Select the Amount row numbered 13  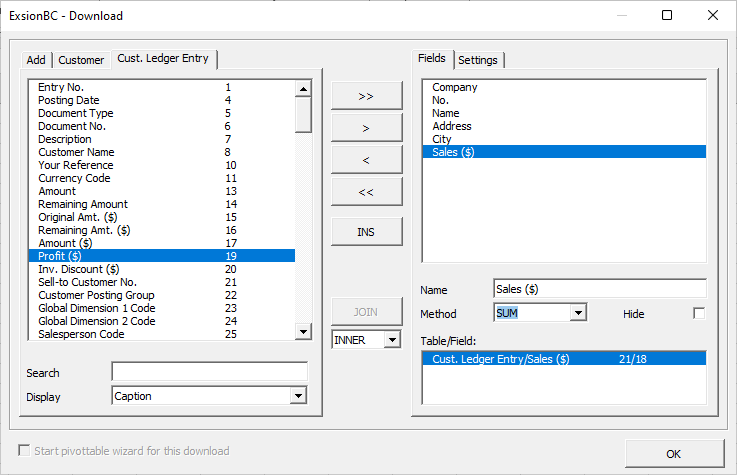[161, 191]
